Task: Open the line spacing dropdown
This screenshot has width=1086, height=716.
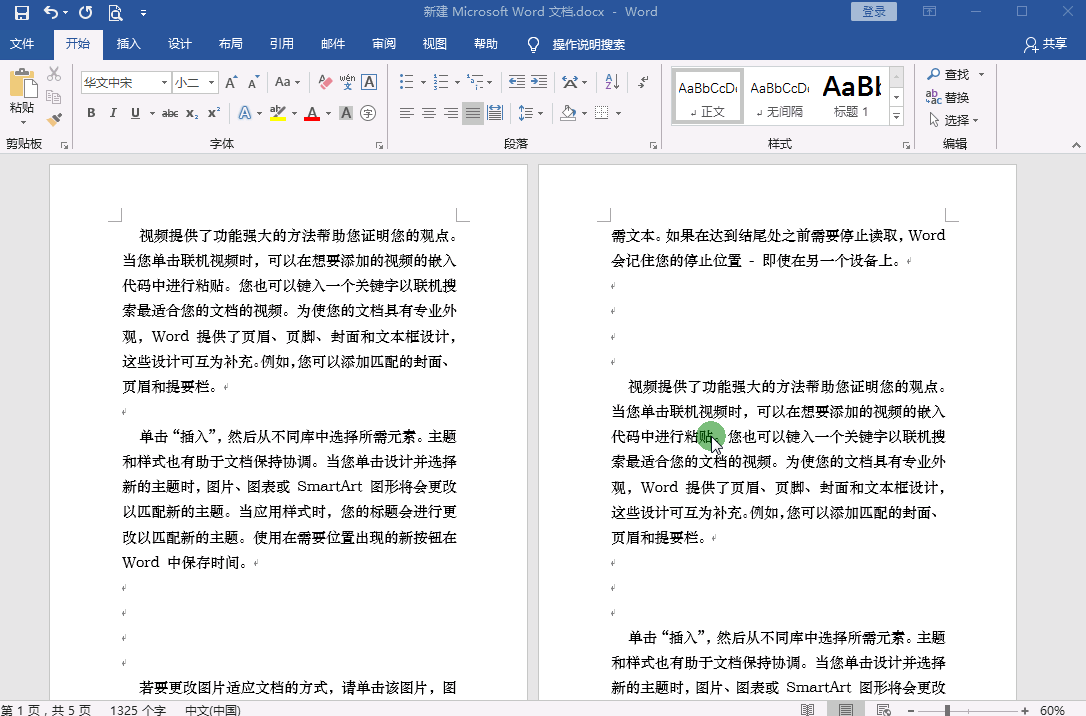Action: tap(531, 113)
